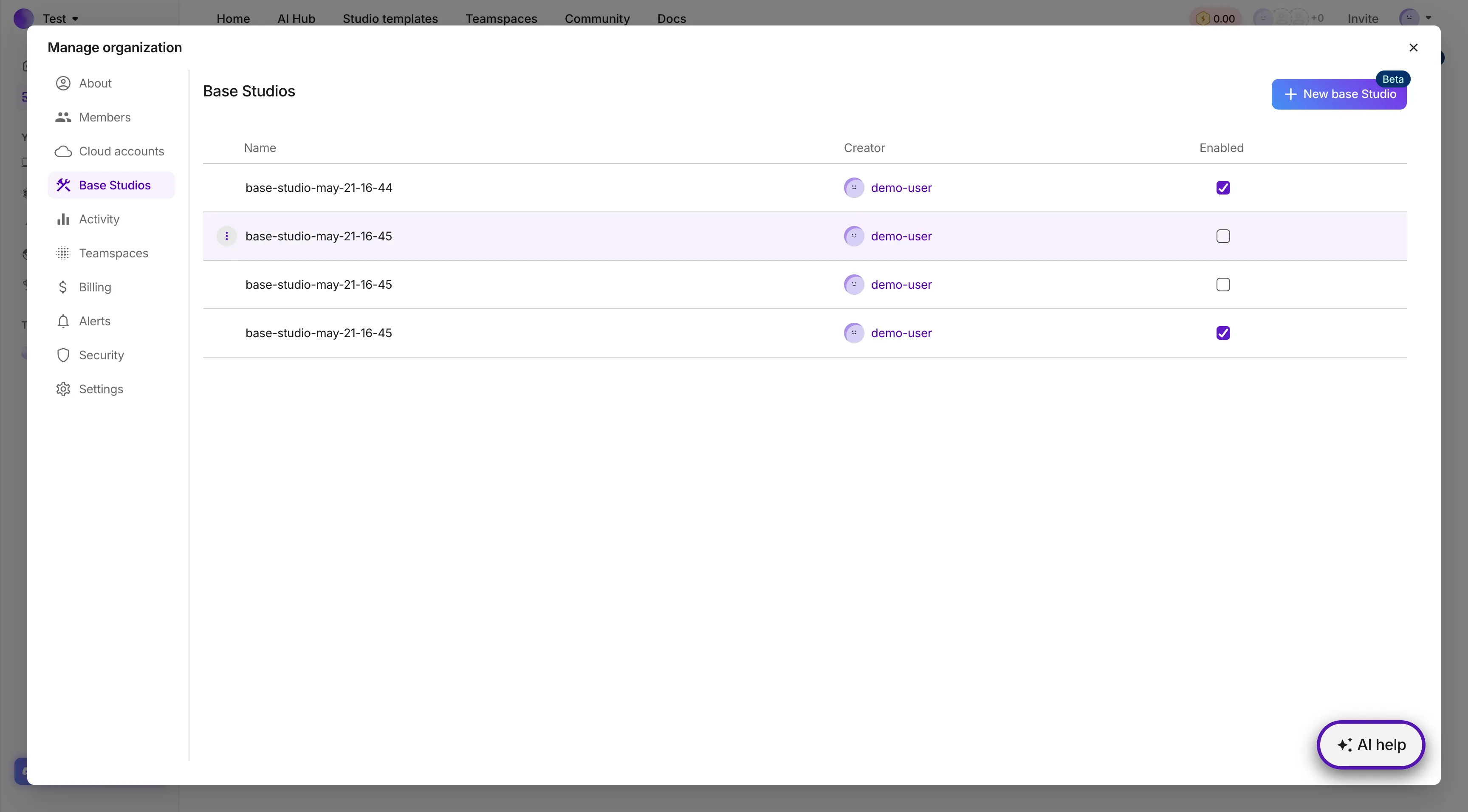Image resolution: width=1468 pixels, height=812 pixels.
Task: Click demo-user avatar in the 16-44 row
Action: pos(854,187)
